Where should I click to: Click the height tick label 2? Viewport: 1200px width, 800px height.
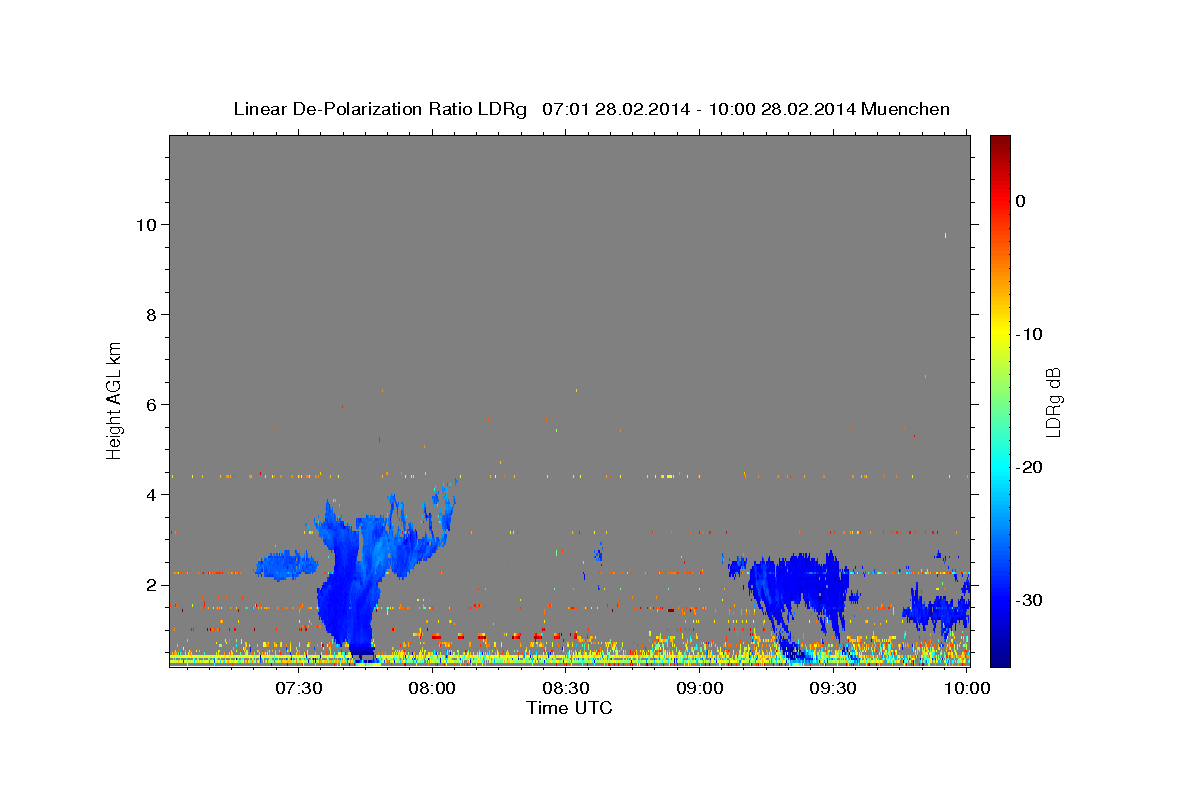tap(151, 584)
